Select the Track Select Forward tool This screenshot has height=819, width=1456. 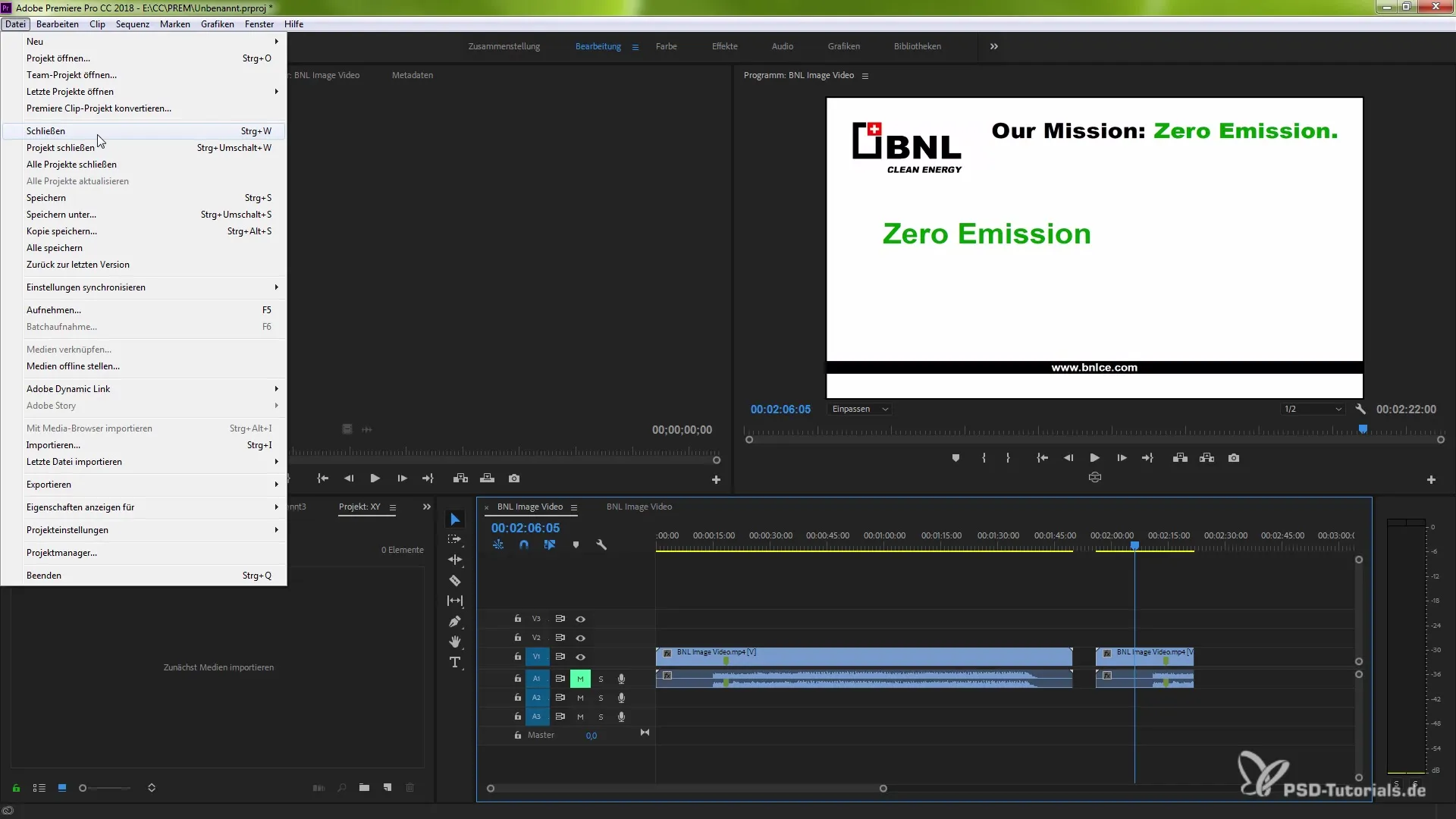tap(455, 539)
